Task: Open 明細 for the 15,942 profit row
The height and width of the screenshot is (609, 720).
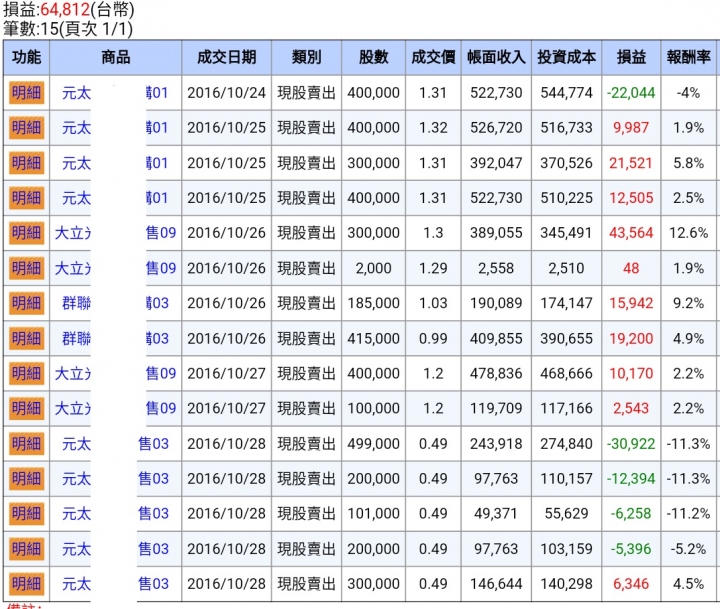Action: 26,303
